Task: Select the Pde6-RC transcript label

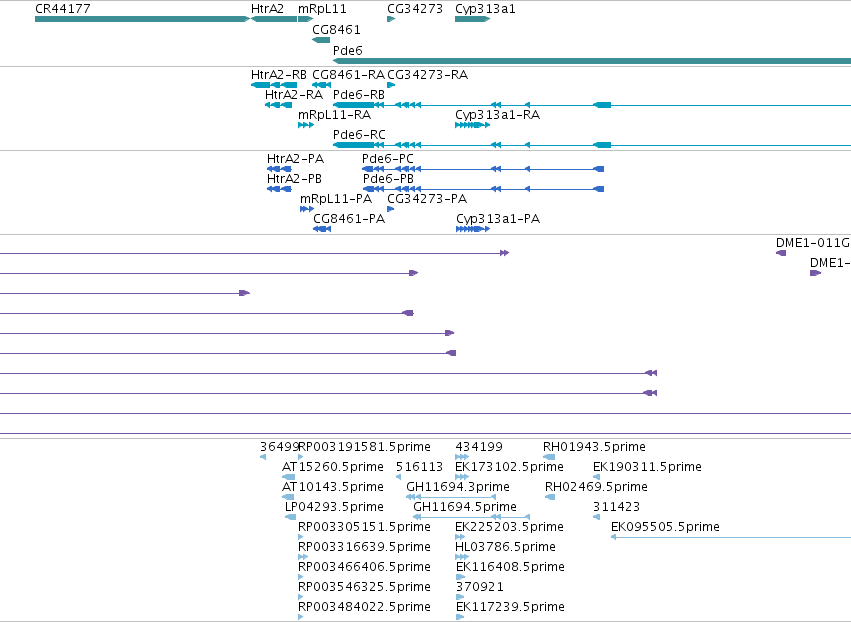Action: coord(359,135)
